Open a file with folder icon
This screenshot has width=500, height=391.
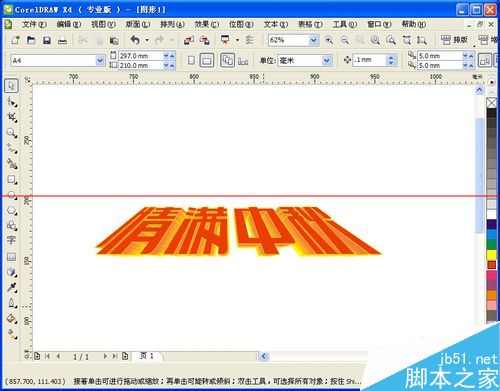coord(31,40)
